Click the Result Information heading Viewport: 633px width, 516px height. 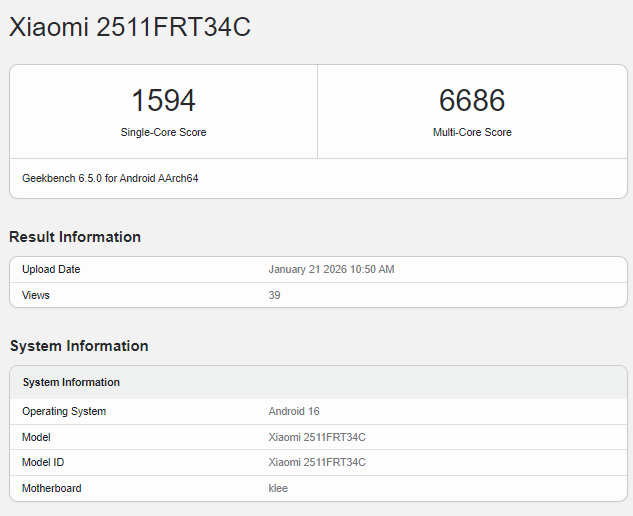[x=75, y=237]
